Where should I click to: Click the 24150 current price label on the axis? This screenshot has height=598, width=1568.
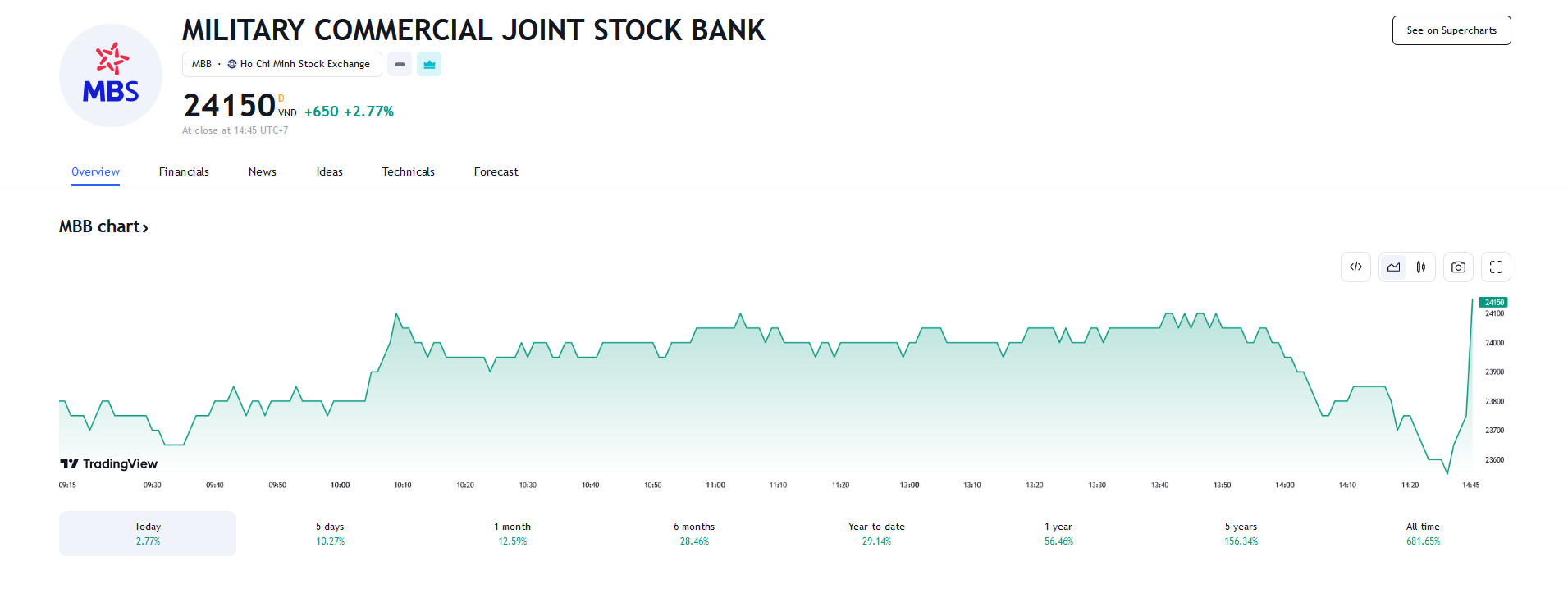(x=1493, y=302)
